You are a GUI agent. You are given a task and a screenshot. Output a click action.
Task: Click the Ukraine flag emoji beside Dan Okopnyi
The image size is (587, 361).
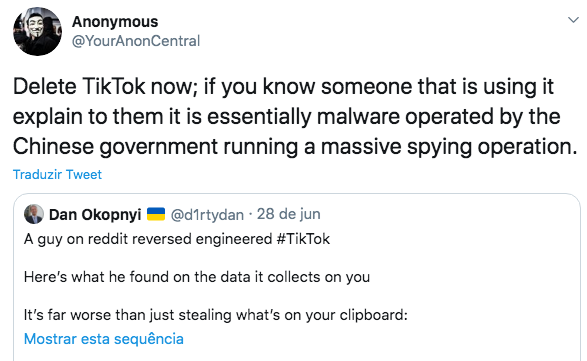coord(156,214)
